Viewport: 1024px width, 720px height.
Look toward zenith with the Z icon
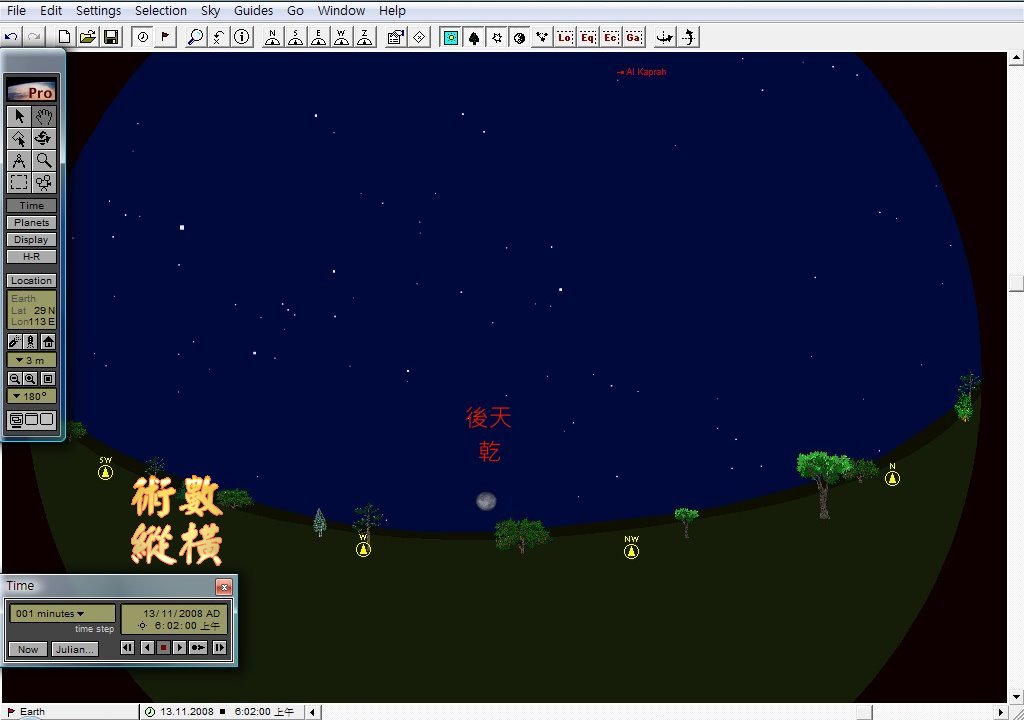[x=366, y=37]
